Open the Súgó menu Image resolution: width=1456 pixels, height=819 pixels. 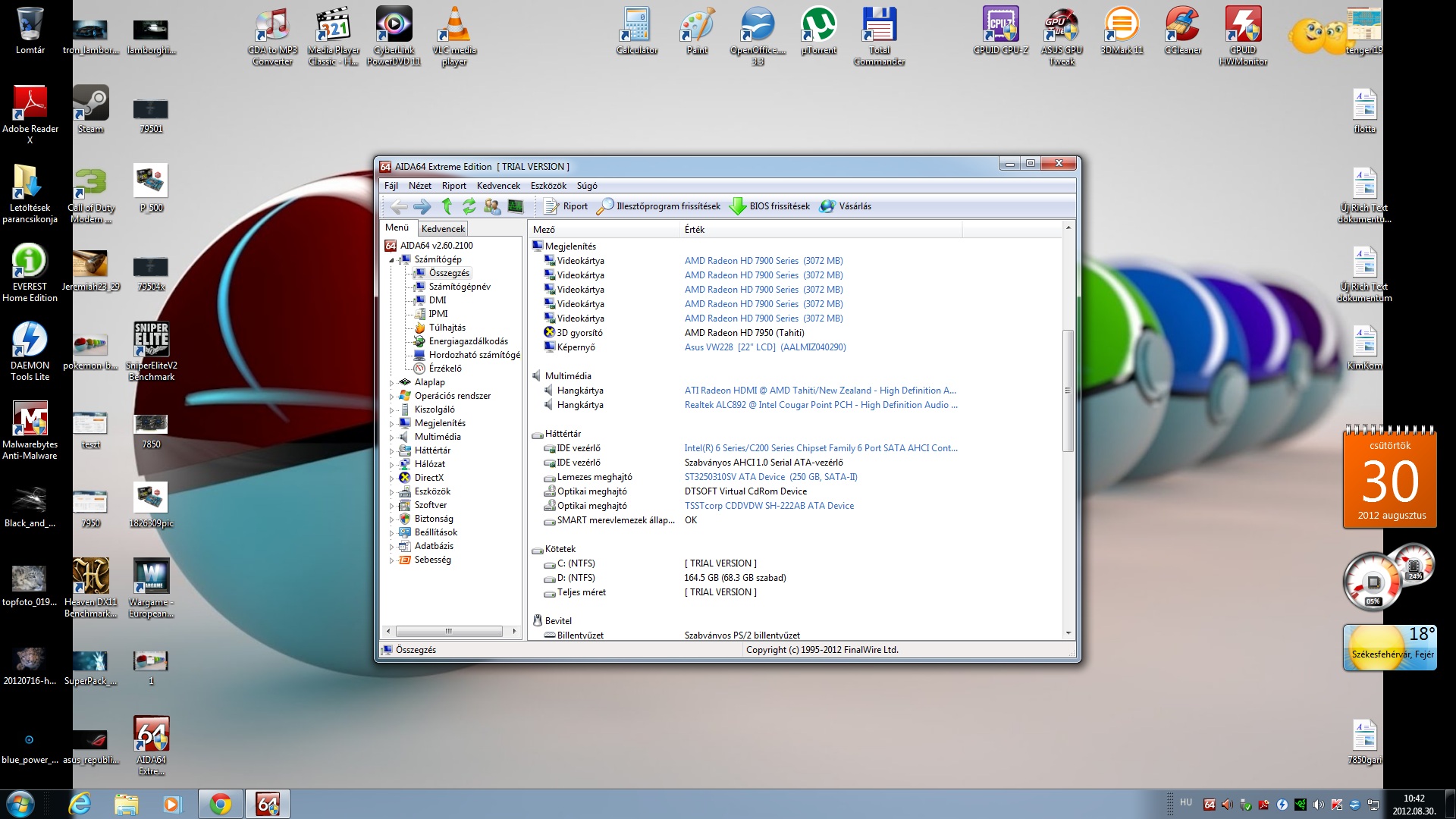[587, 186]
